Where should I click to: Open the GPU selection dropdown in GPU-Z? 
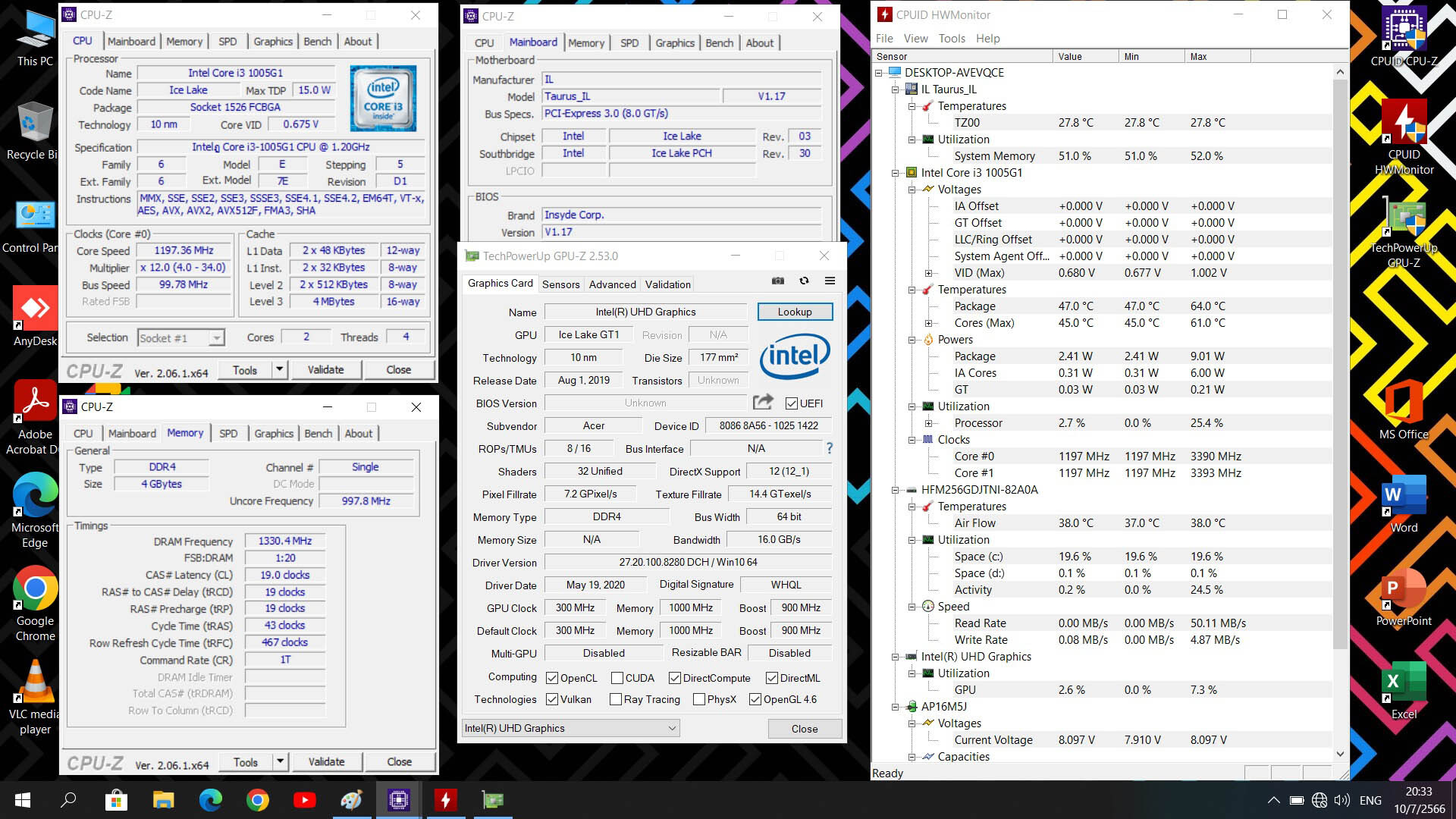[570, 728]
